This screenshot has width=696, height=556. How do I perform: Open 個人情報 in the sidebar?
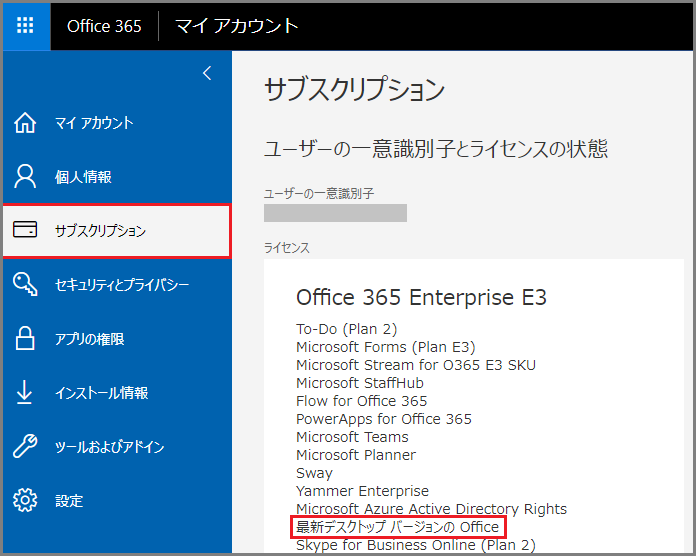coord(83,177)
